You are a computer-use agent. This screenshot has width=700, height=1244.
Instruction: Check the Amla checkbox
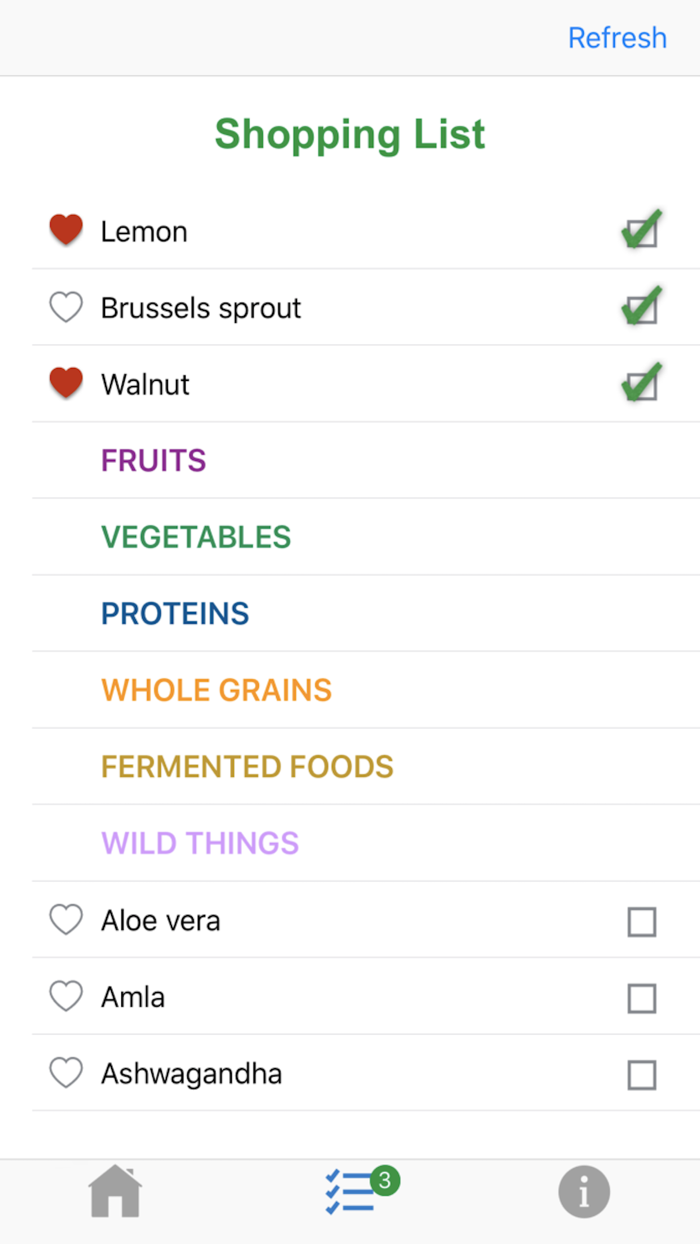coord(642,997)
